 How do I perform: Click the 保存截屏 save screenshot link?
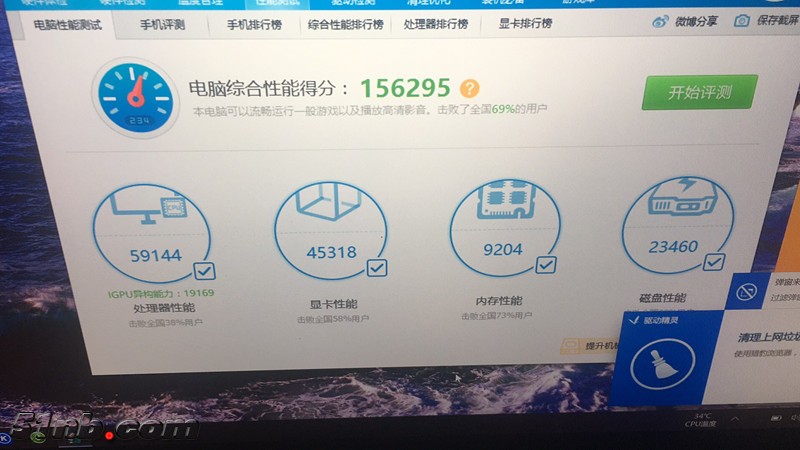[x=777, y=20]
